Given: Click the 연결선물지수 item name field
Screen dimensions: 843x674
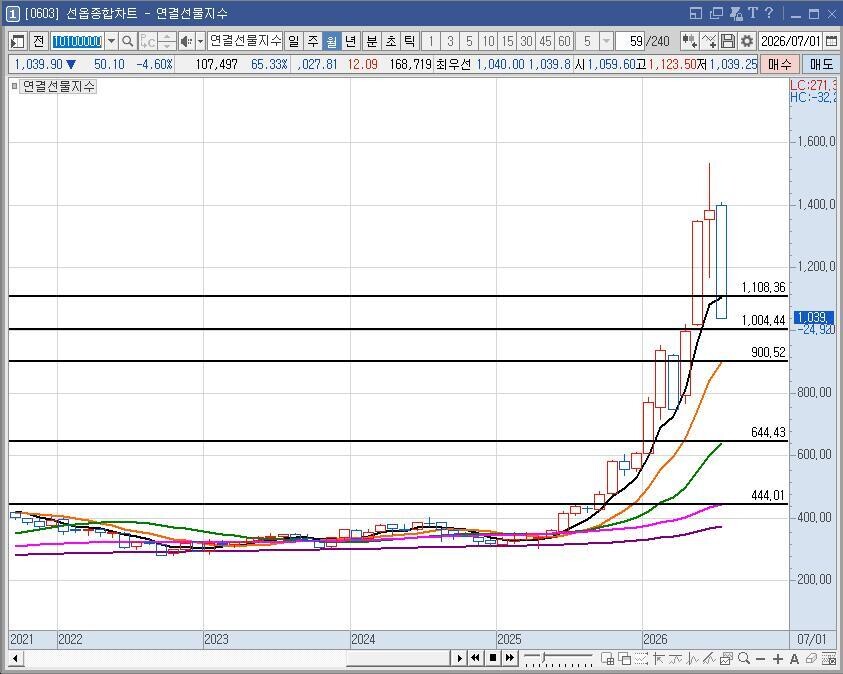Looking at the screenshot, I should (x=245, y=41).
